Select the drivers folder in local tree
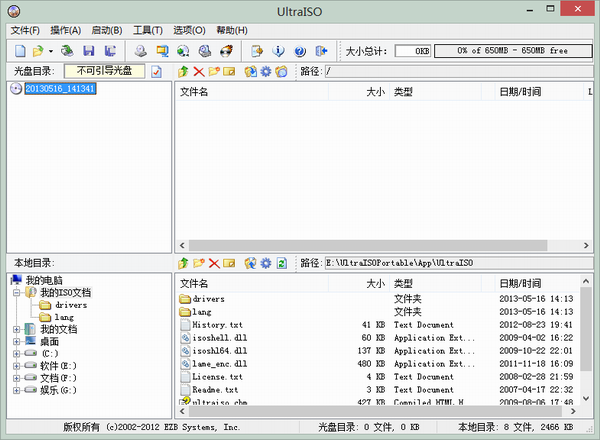600x440 pixels. click(x=71, y=305)
